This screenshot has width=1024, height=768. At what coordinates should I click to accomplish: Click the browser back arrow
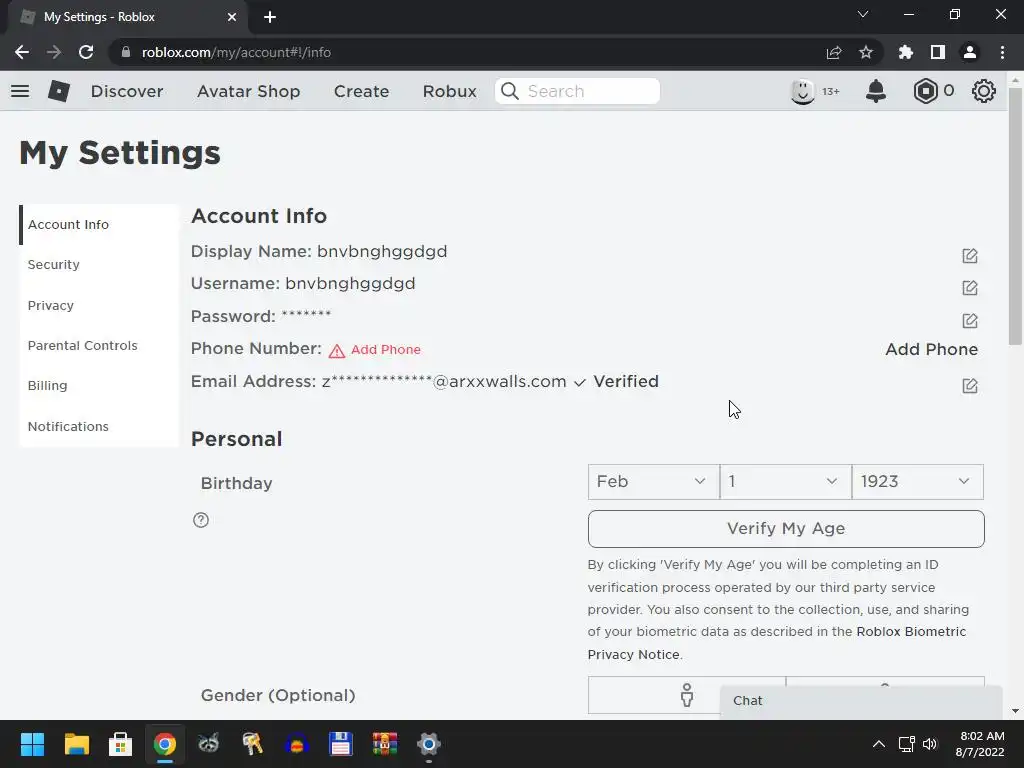[x=22, y=52]
